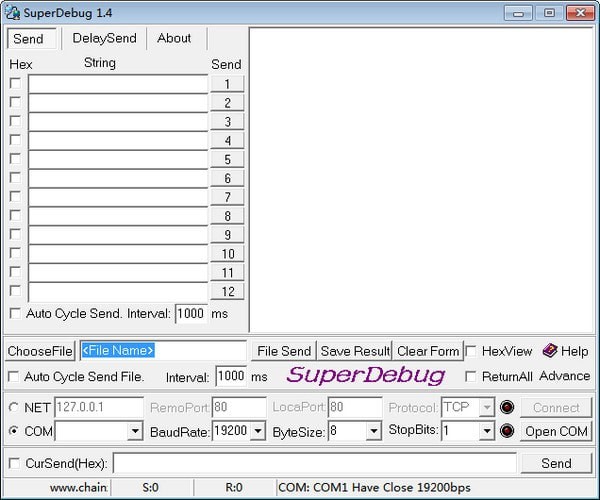Click Send button 5

click(227, 159)
